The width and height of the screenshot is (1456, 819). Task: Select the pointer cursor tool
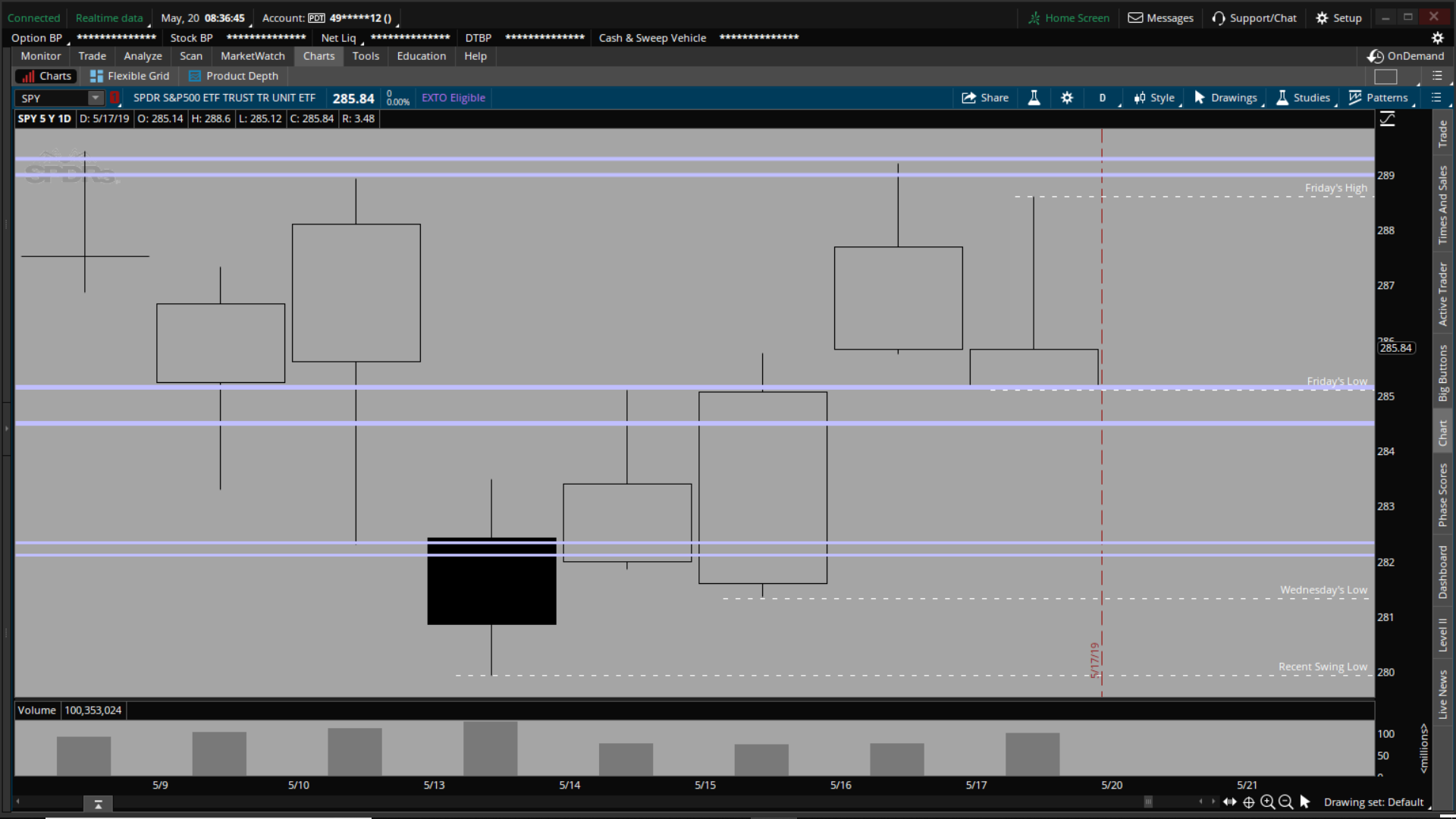(x=1304, y=802)
